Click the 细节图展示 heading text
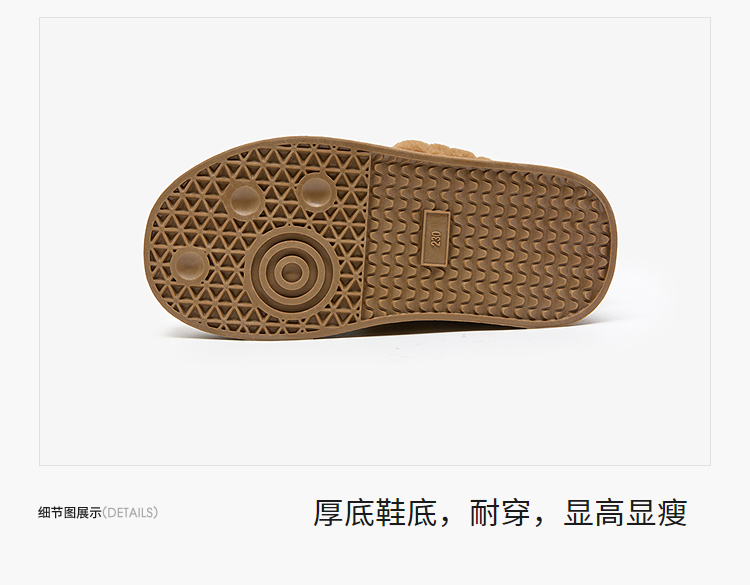 [70, 513]
